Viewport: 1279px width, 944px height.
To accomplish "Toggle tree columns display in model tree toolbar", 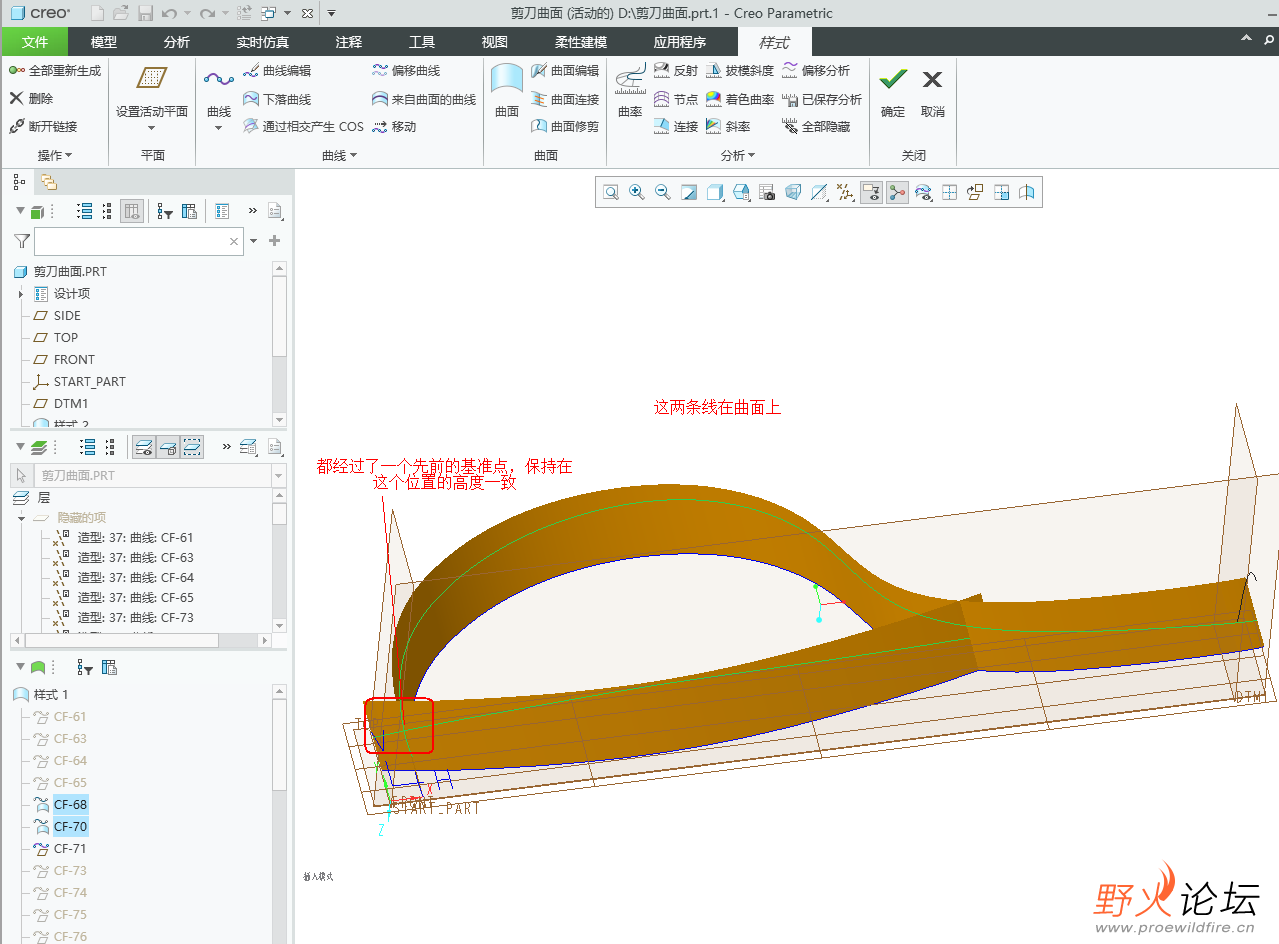I will tap(132, 211).
